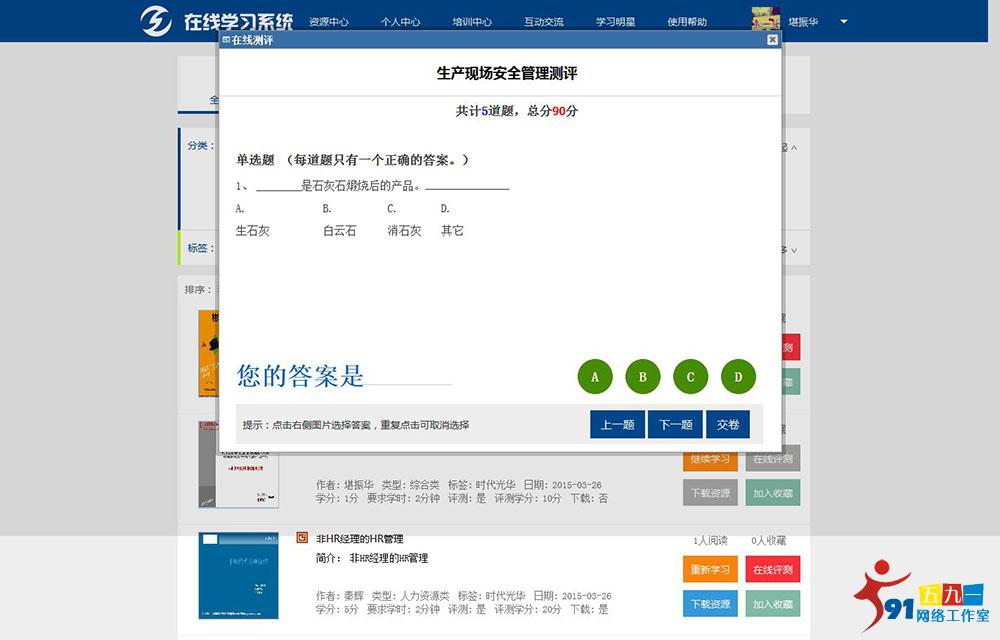
Task: Switch to the 培训中心 menu item
Action: click(x=472, y=19)
